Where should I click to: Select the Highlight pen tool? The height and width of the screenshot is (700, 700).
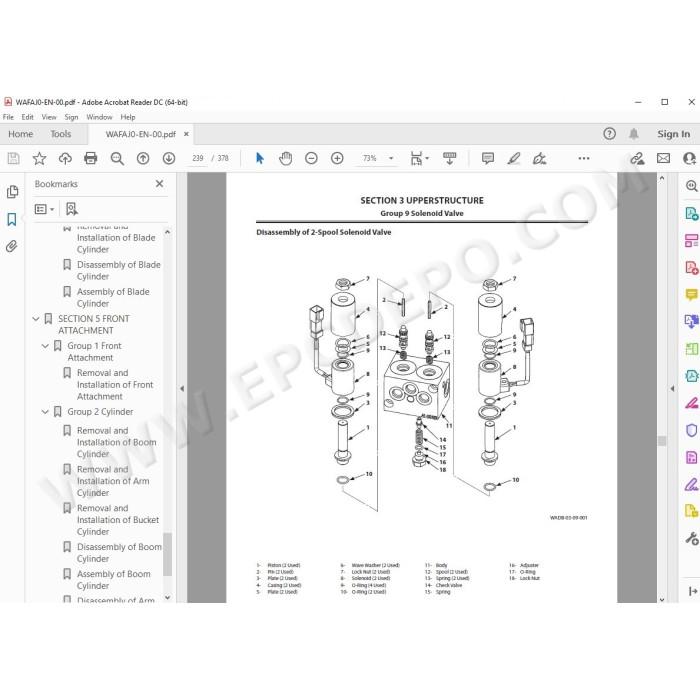pos(513,158)
